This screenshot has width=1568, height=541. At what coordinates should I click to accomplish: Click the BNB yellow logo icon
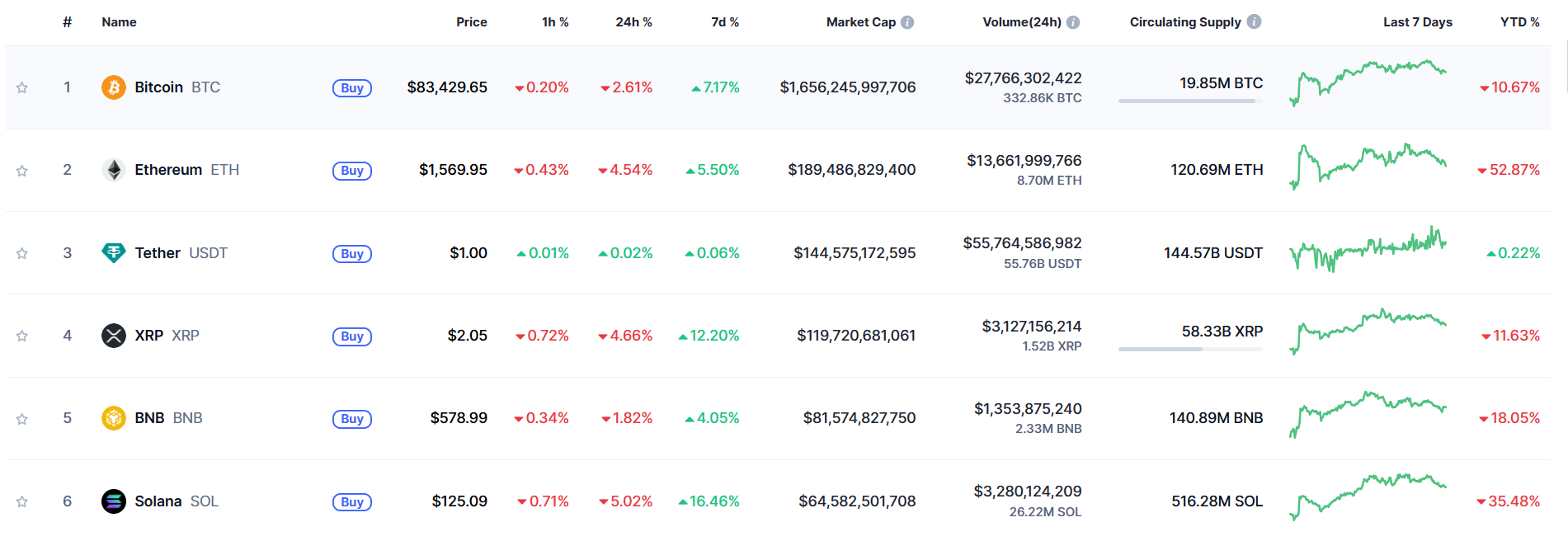(114, 418)
